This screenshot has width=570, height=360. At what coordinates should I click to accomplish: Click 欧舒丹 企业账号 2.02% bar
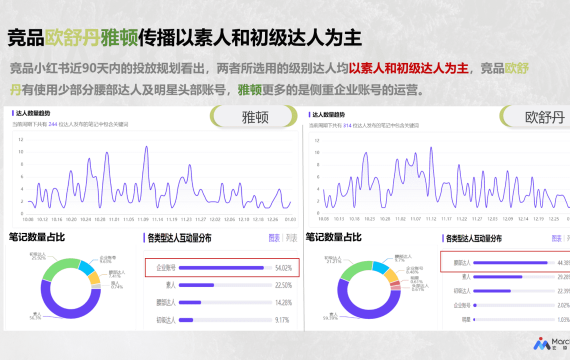coord(513,305)
